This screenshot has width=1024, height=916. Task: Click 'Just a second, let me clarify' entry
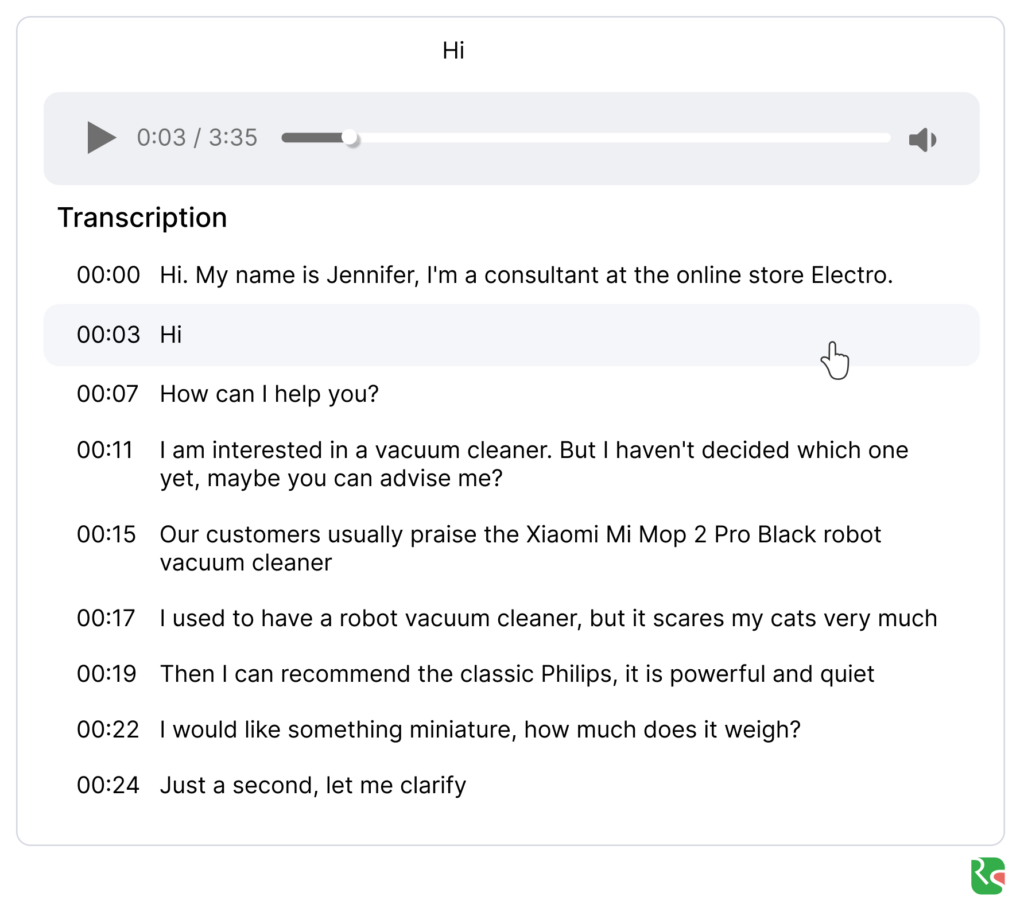(312, 785)
